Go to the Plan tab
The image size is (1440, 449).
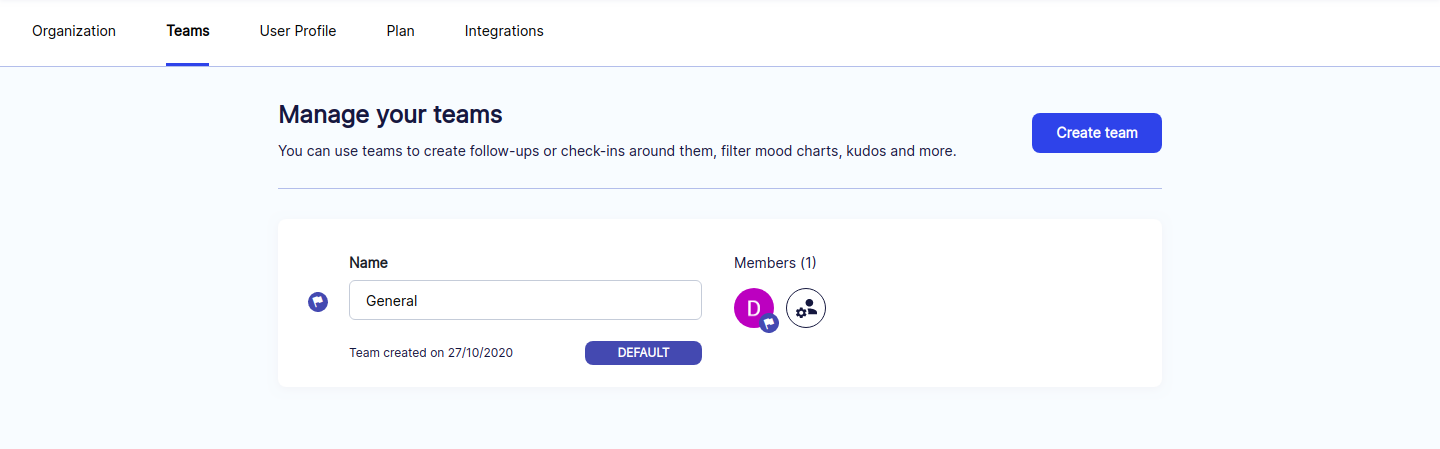[401, 31]
